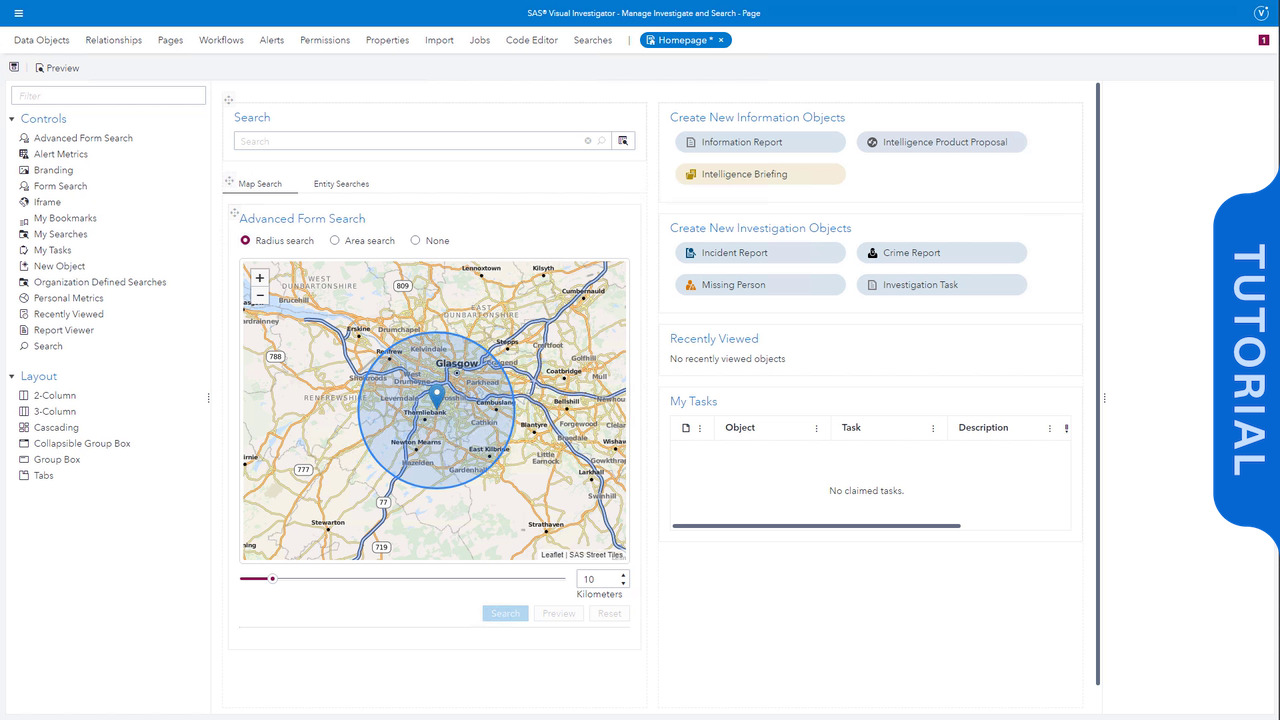Click the Intelligence Product Proposal button
The width and height of the screenshot is (1280, 720).
[942, 142]
